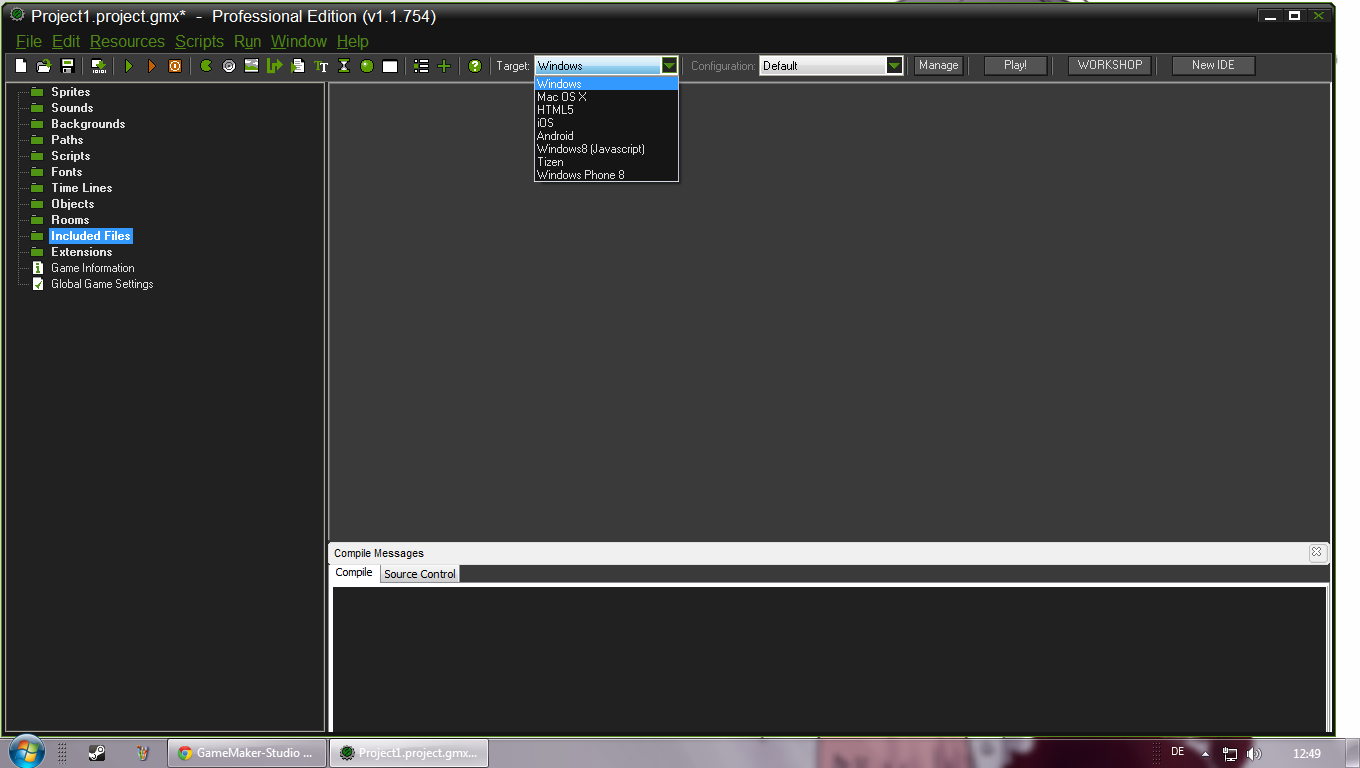Choose Windows Phone 8 as target
The height and width of the screenshot is (768, 1360).
click(x=606, y=175)
